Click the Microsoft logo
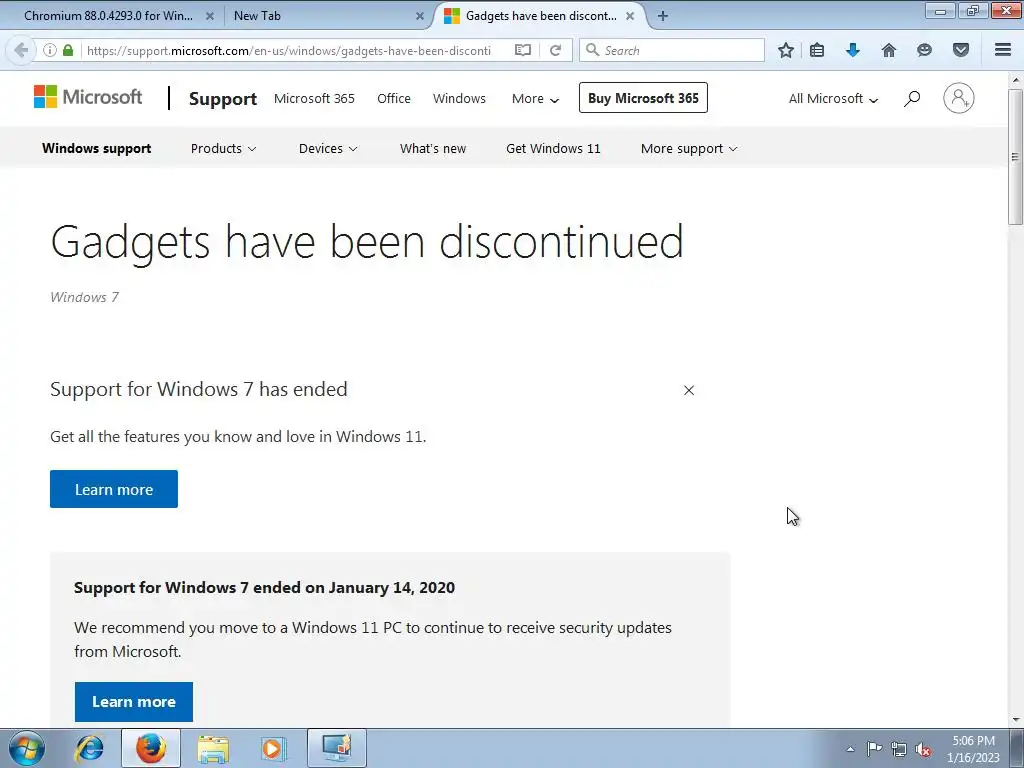Image resolution: width=1024 pixels, height=768 pixels. (x=88, y=97)
